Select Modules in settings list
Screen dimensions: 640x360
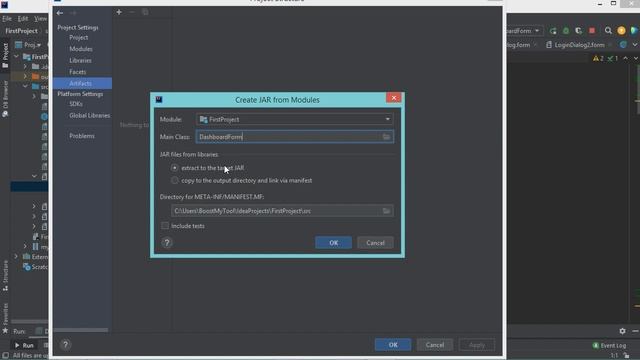click(81, 49)
